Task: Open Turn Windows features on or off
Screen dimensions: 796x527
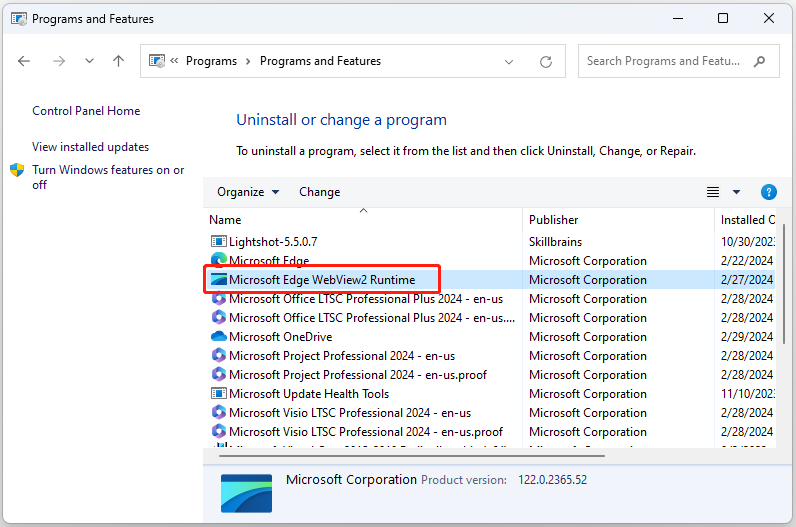Action: pyautogui.click(x=108, y=177)
